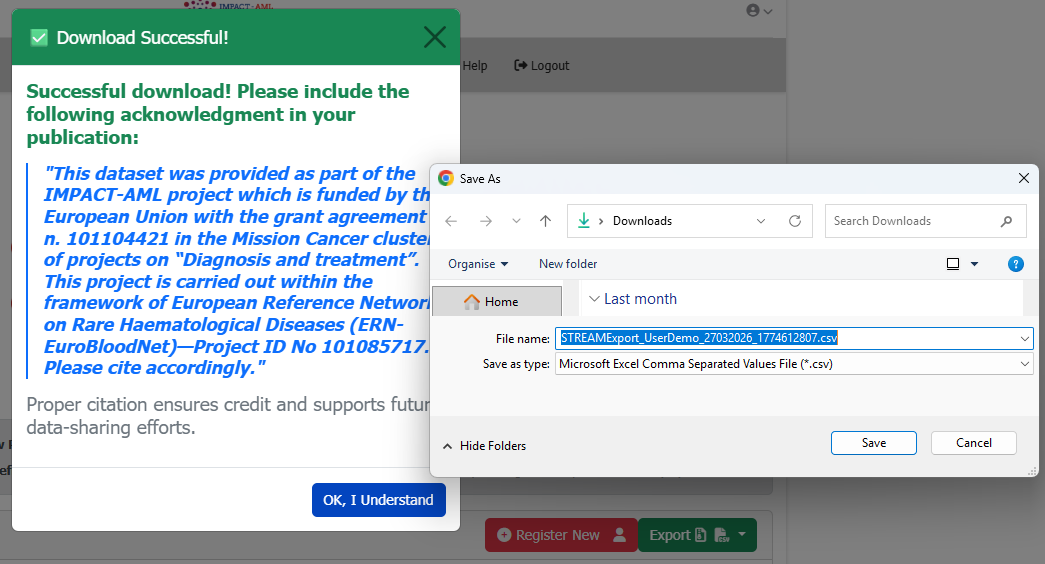The image size is (1045, 564).
Task: Cancel the Save As dialog
Action: (x=973, y=443)
